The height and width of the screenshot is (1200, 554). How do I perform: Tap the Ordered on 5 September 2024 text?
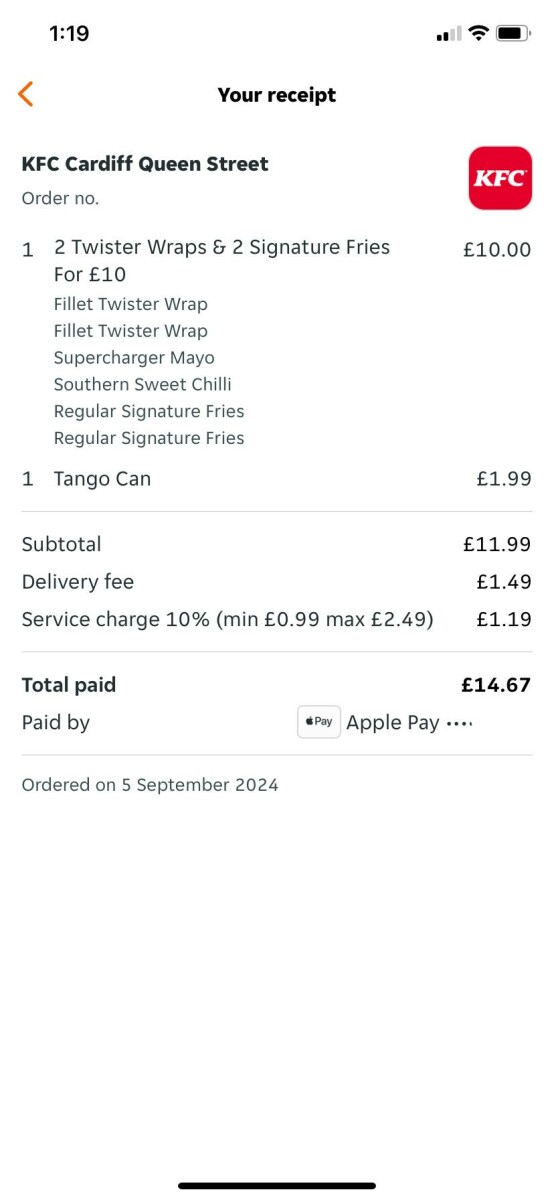pos(150,785)
